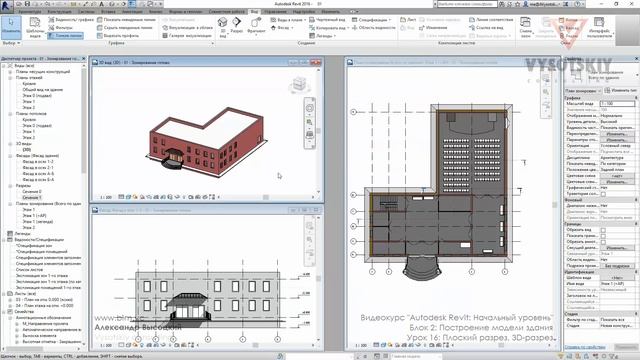Create new Sheet (Лист)
The image size is (640, 360).
pos(408,20)
